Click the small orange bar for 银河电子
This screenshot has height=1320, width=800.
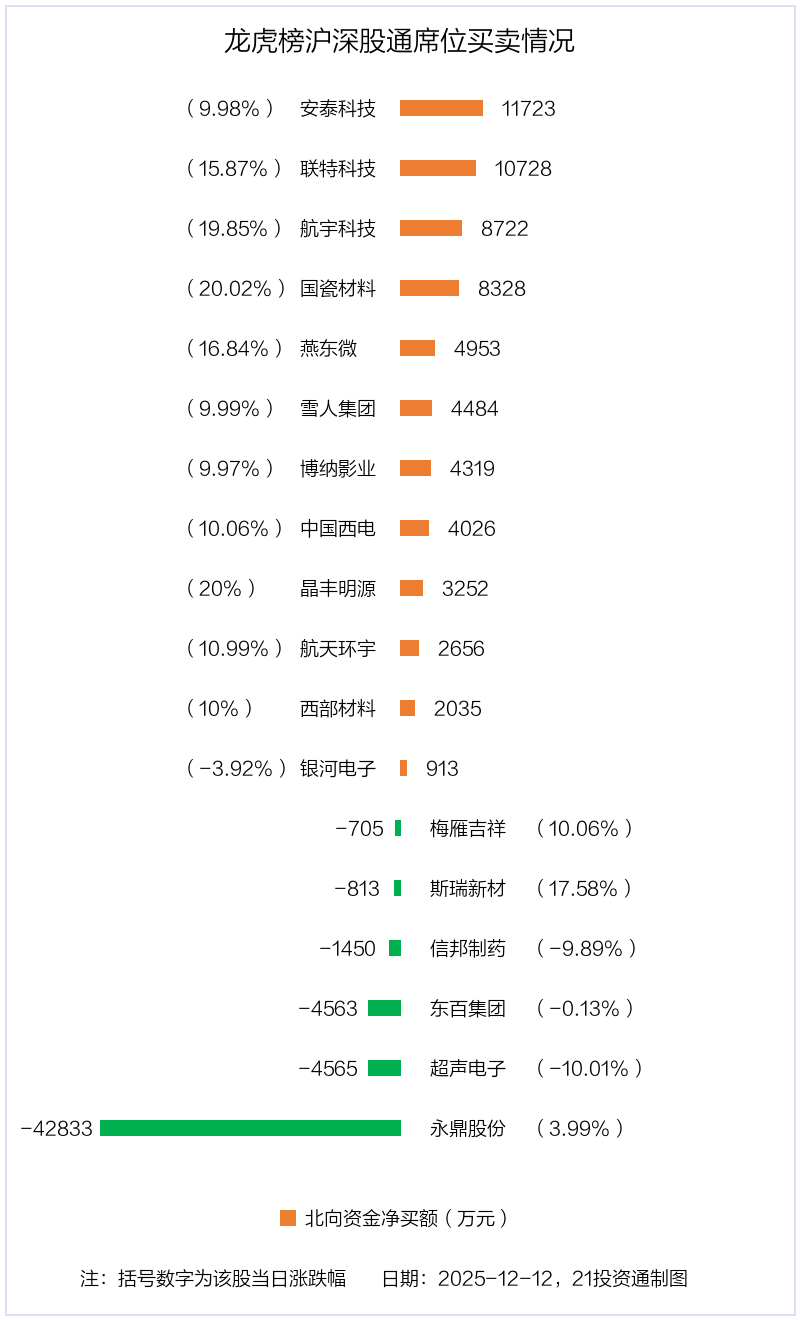click(x=403, y=768)
